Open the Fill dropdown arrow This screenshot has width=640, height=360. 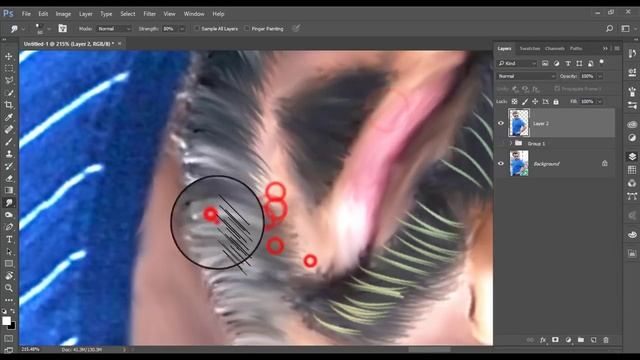point(600,102)
